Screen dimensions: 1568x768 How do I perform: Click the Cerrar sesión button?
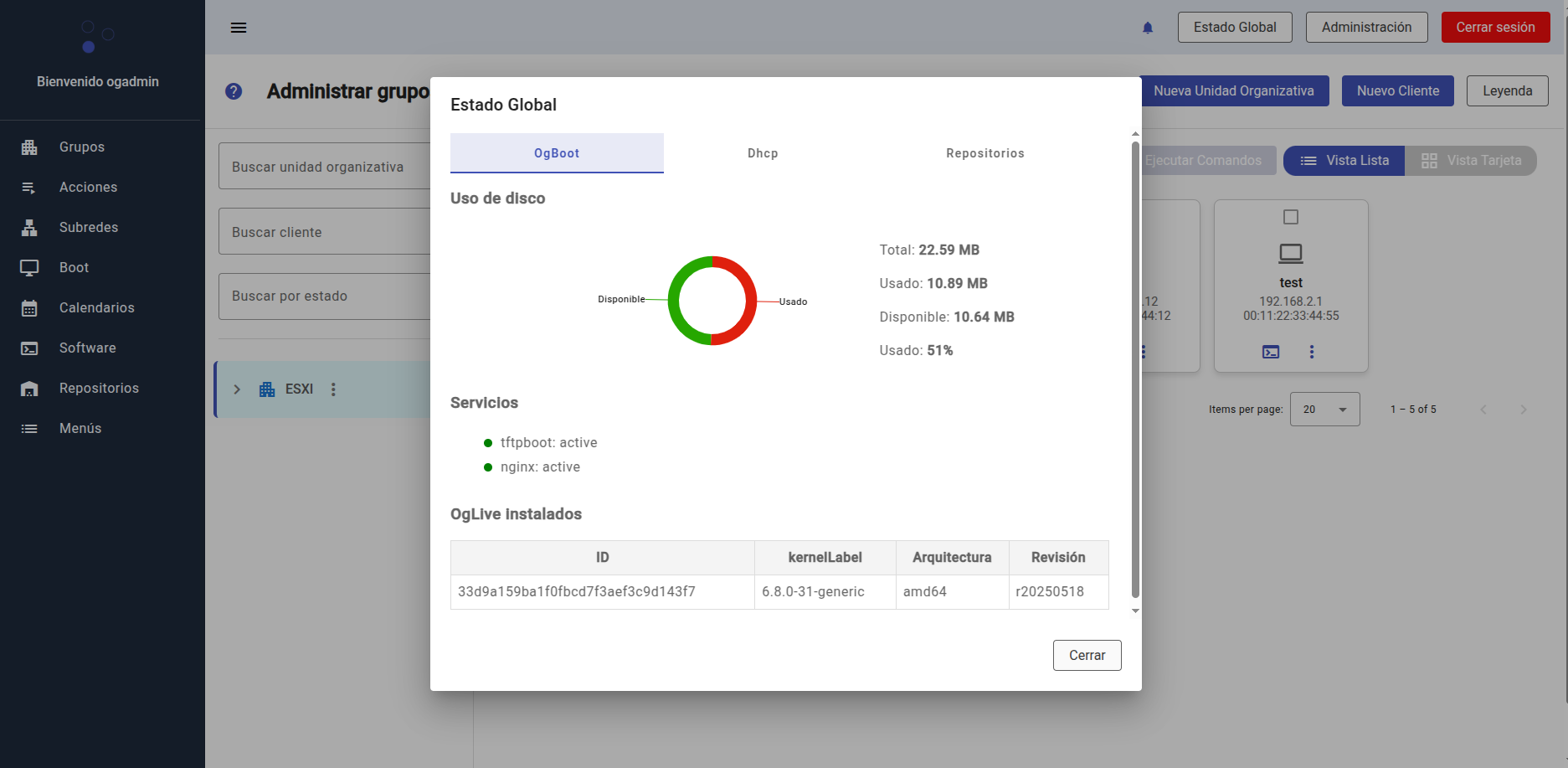1495,28
